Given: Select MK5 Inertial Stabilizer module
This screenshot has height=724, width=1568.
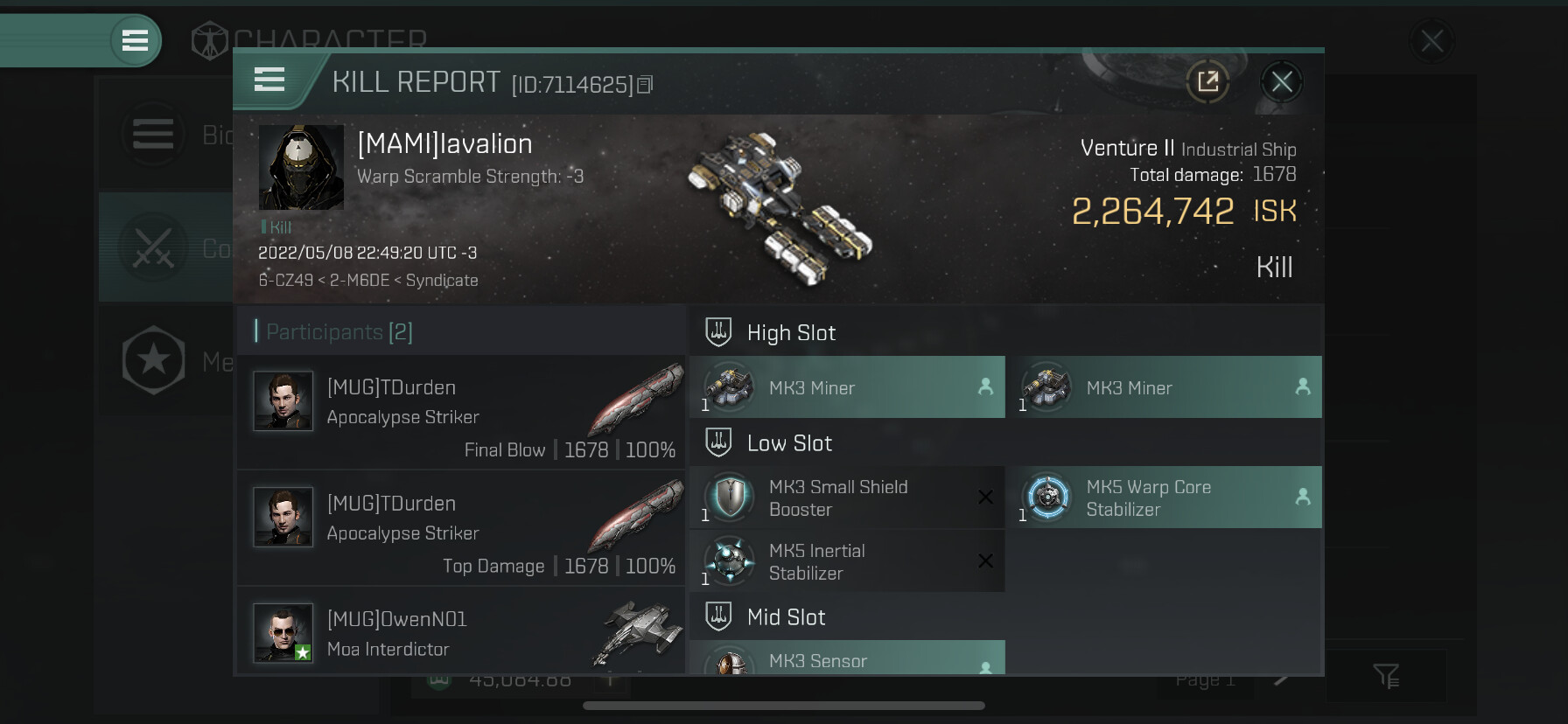Looking at the screenshot, I should click(847, 561).
